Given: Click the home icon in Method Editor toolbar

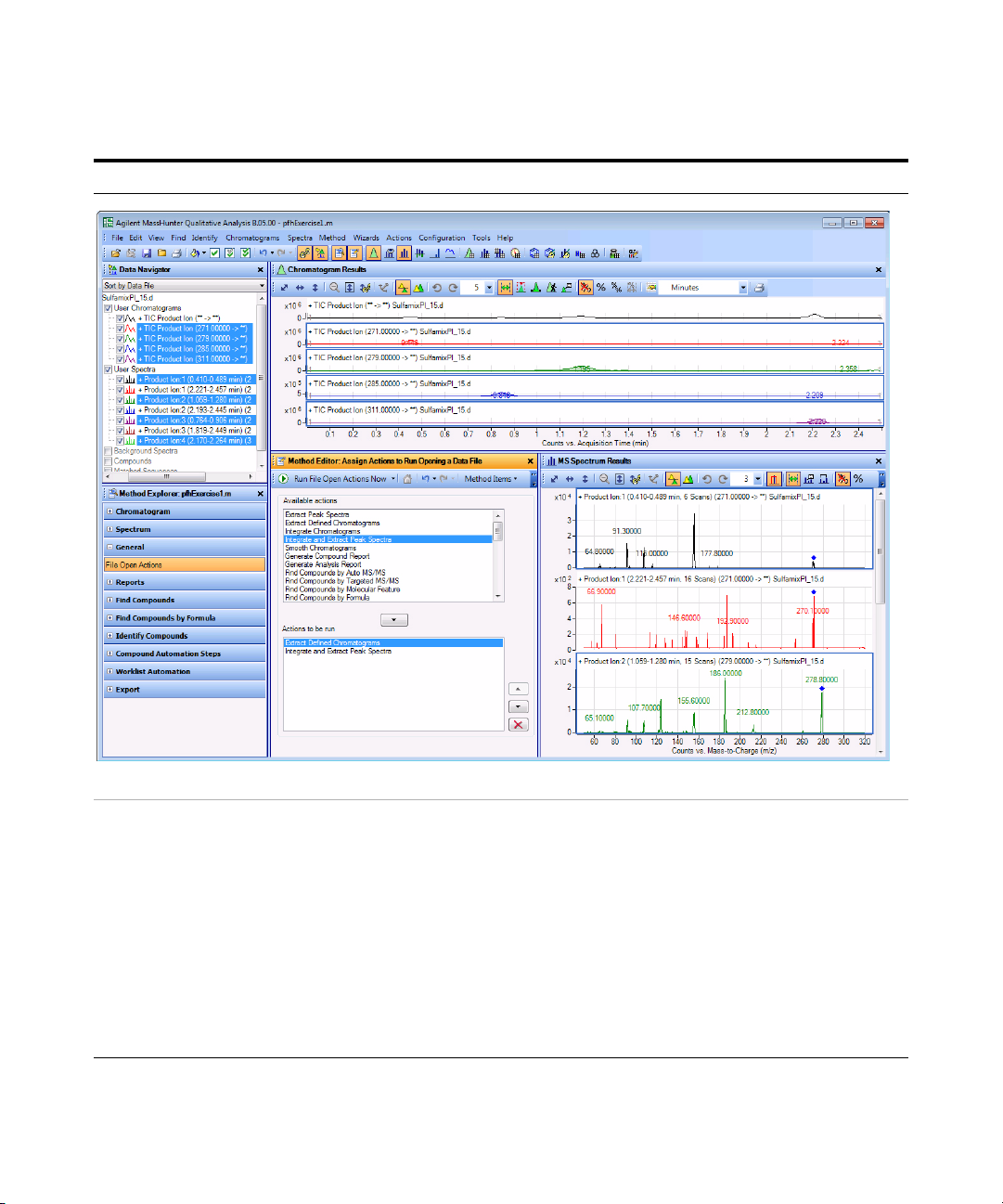Looking at the screenshot, I should 407,479.
